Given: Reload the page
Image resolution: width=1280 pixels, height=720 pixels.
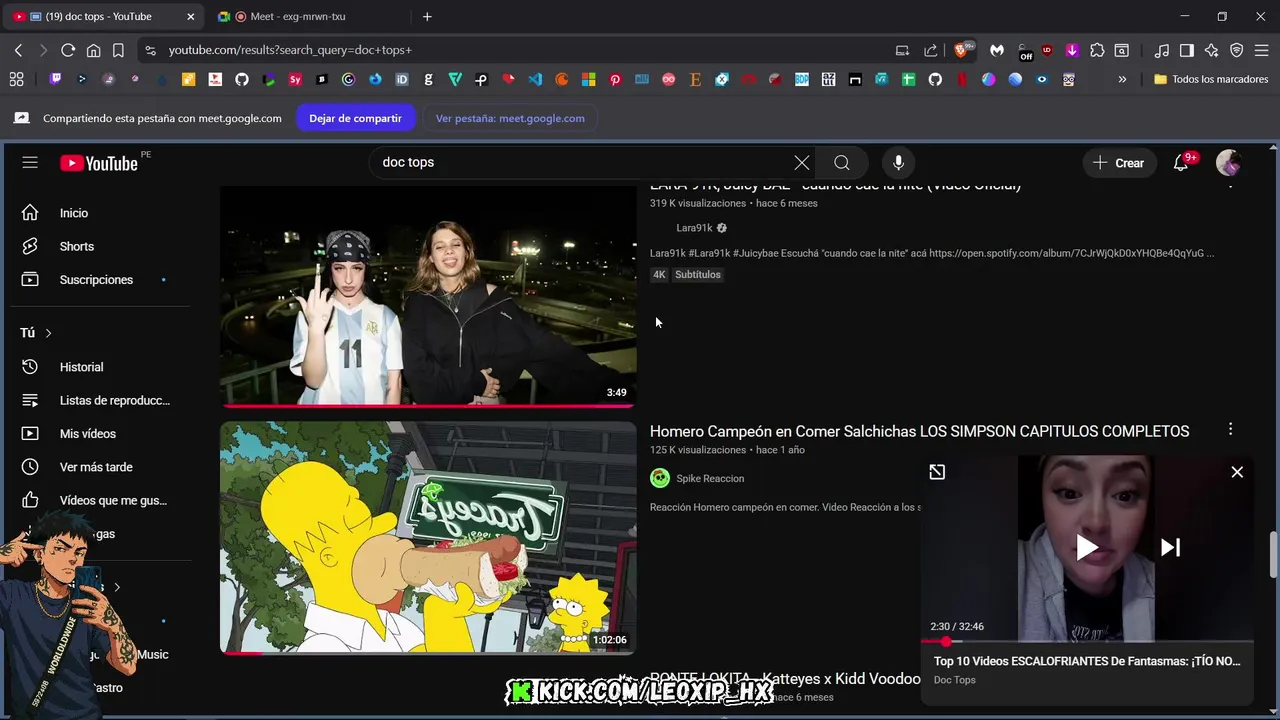Looking at the screenshot, I should point(68,50).
